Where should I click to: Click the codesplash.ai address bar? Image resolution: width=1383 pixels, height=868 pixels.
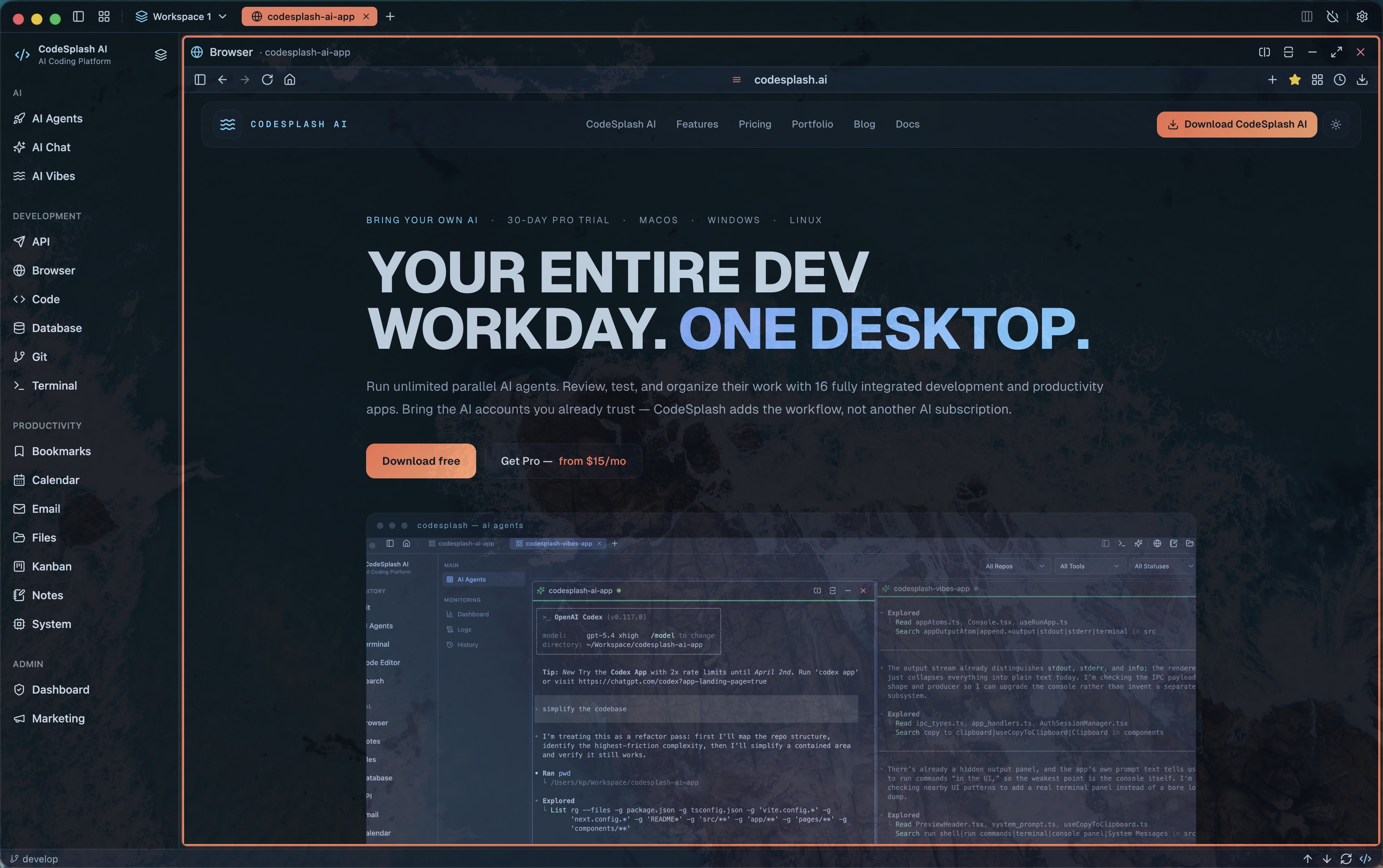[x=790, y=80]
